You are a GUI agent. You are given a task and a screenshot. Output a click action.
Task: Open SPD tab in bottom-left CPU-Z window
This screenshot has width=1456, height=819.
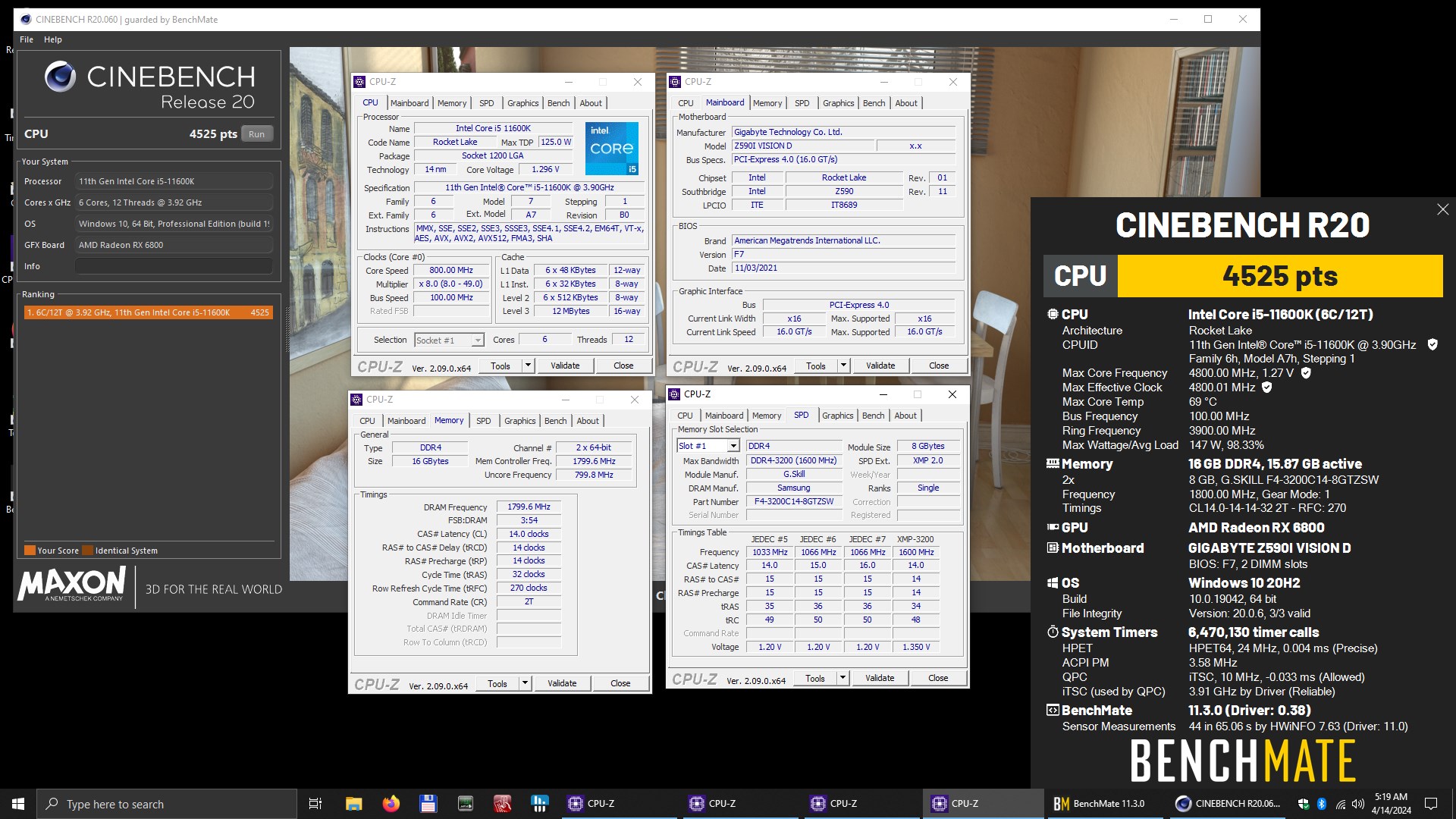[x=484, y=421]
